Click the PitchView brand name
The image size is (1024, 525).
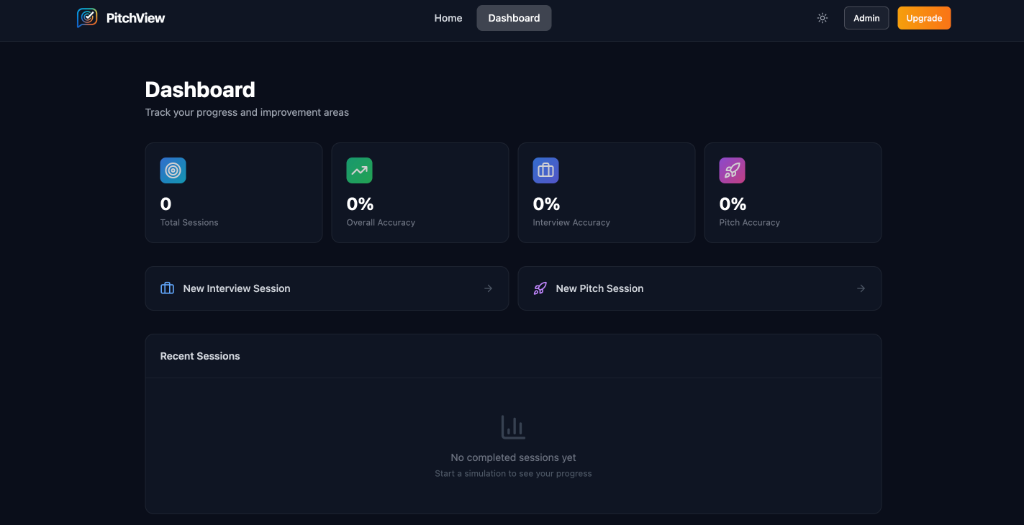(x=136, y=18)
